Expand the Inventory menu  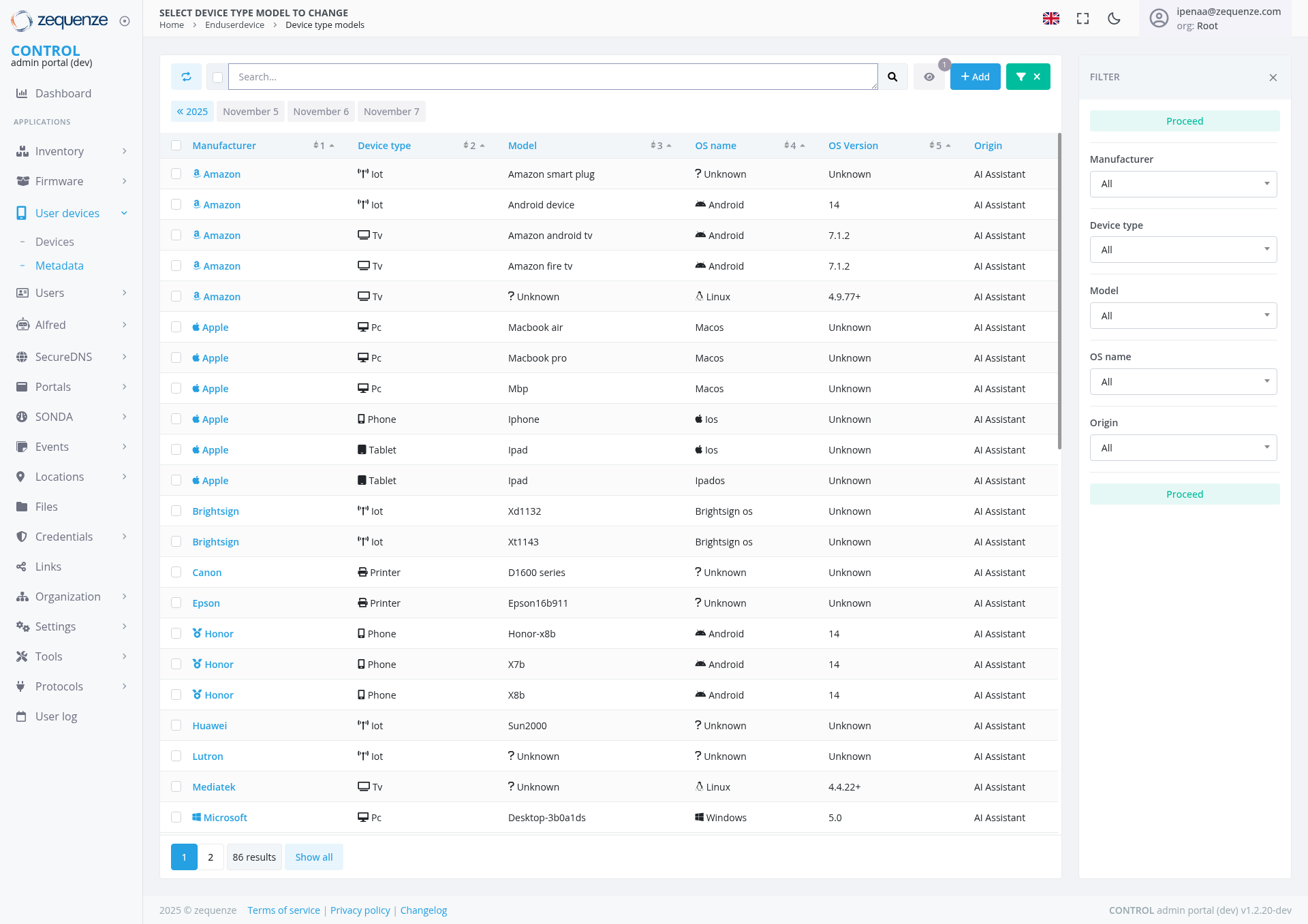[x=72, y=151]
